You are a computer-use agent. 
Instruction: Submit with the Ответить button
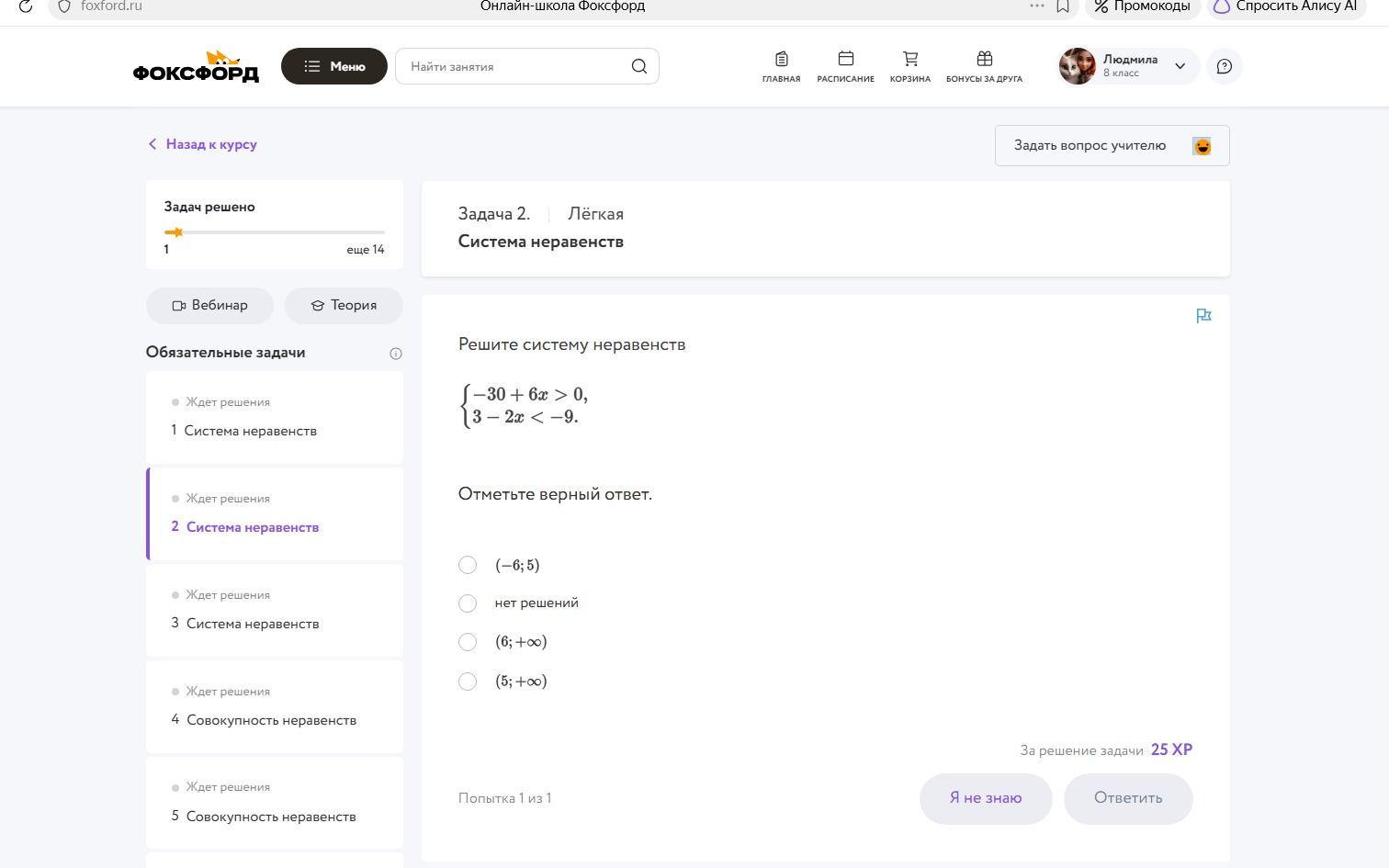(1128, 798)
